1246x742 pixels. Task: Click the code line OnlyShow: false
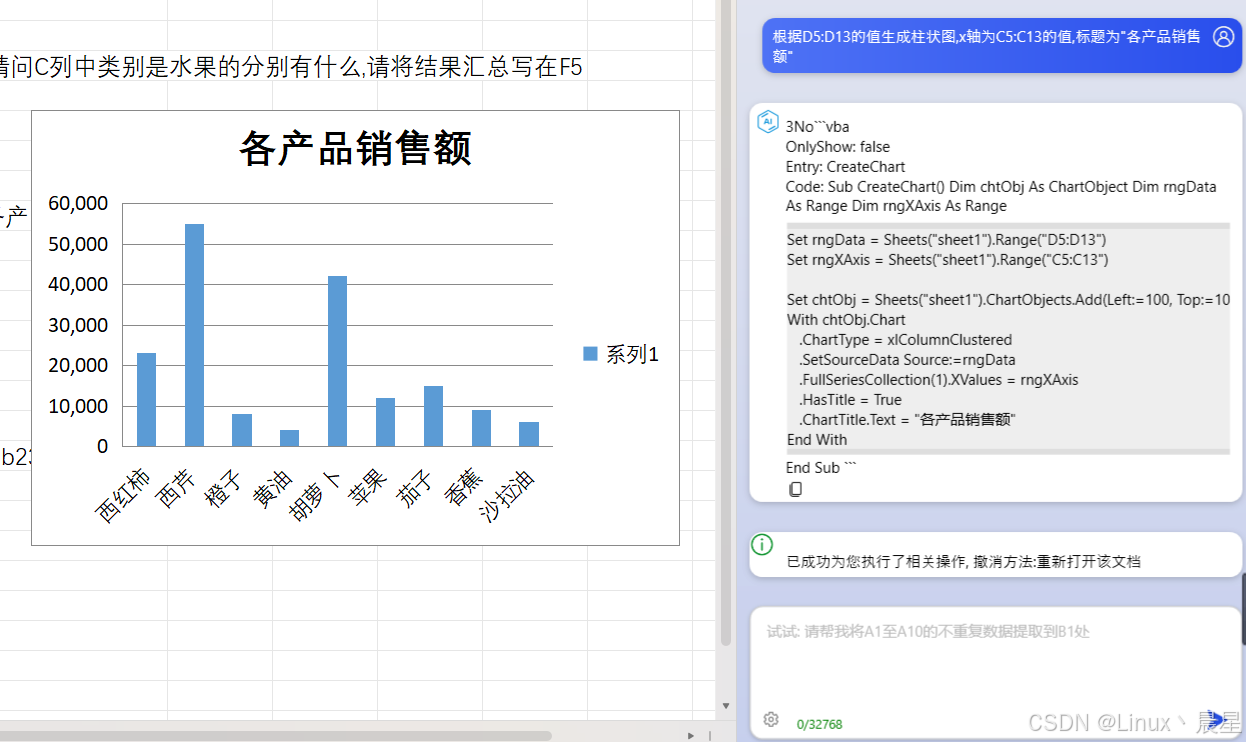(837, 147)
